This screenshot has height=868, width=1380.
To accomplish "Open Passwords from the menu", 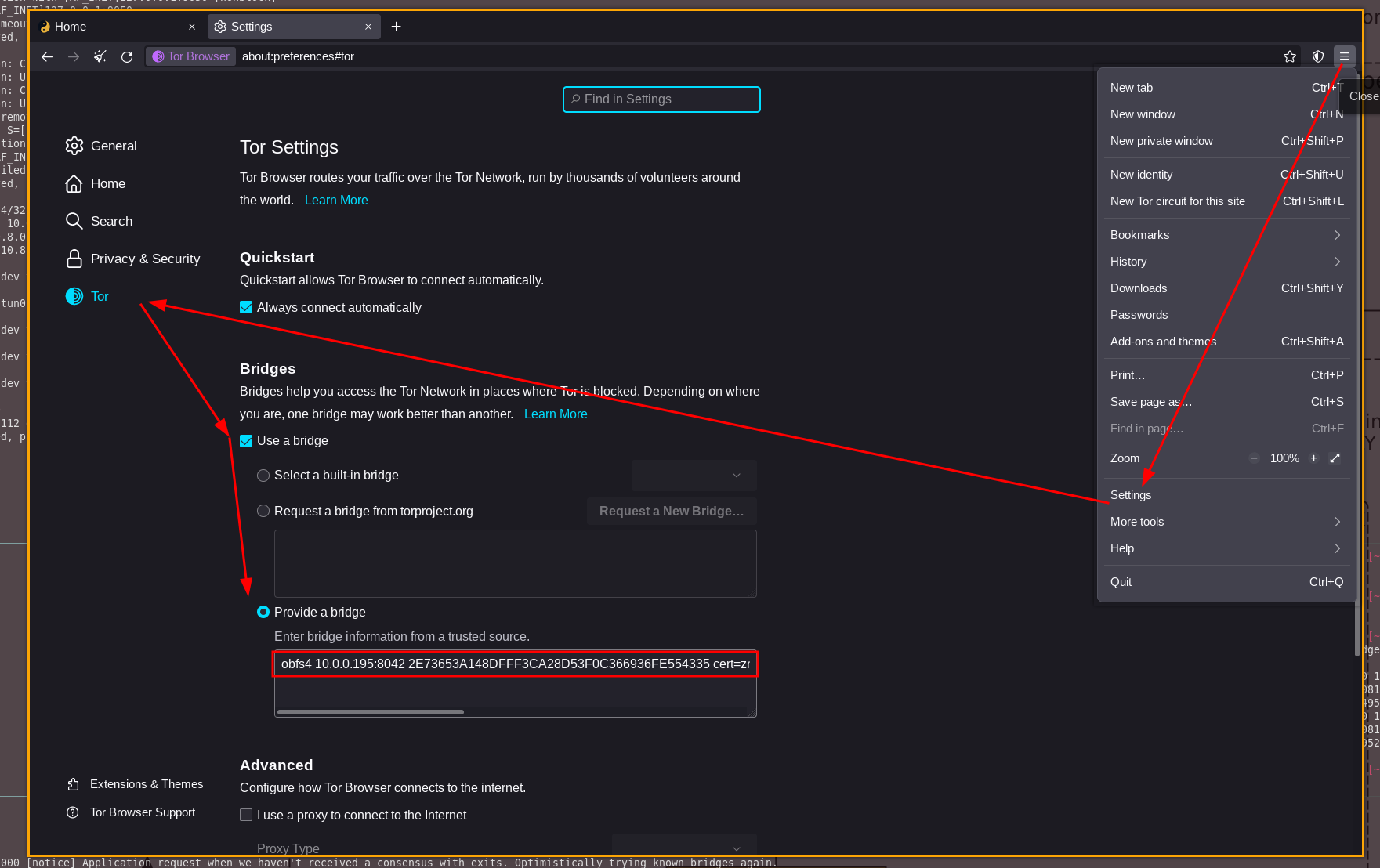I will [1226, 315].
